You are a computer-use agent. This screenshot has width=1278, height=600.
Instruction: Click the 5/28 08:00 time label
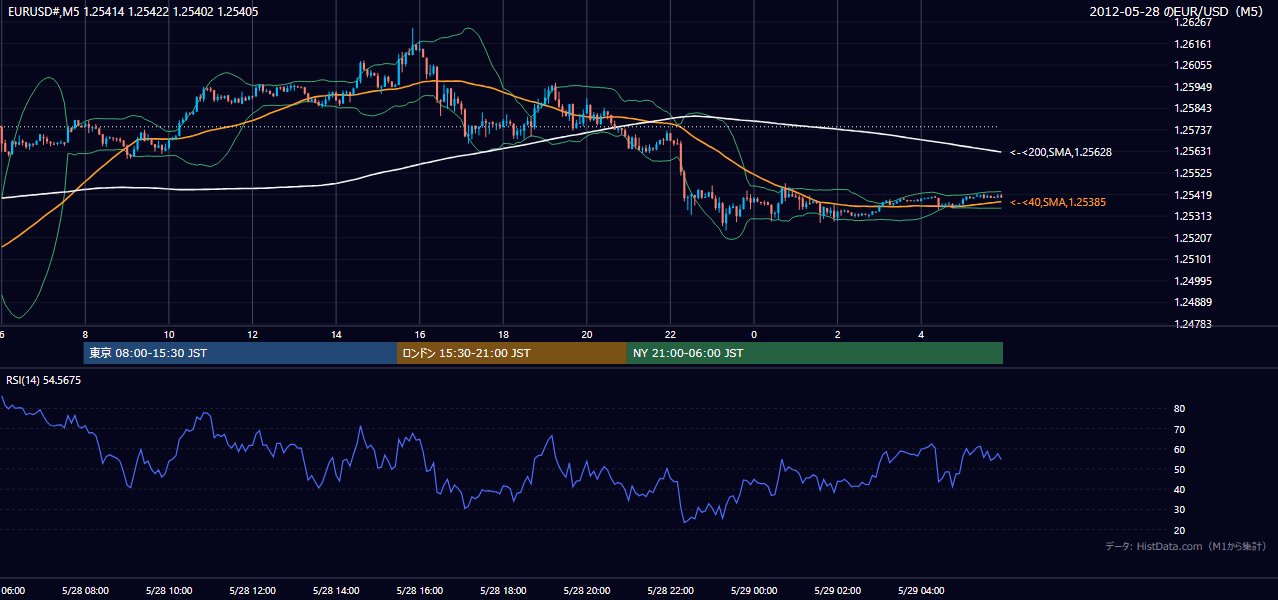[85, 591]
